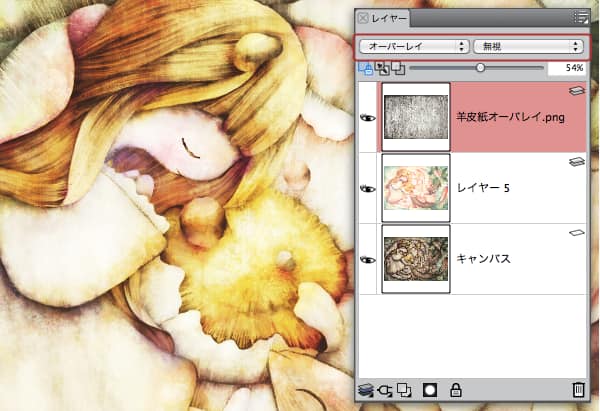Click the new layer stack icon
The width and height of the screenshot is (600, 411).
tap(367, 390)
